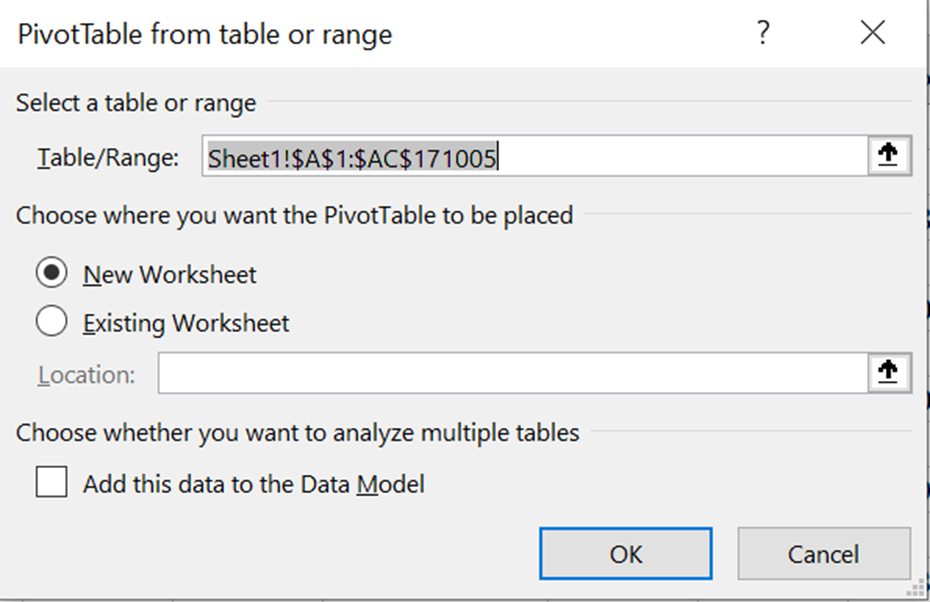This screenshot has height=602, width=930.
Task: Focus the Location text box
Action: tap(513, 373)
